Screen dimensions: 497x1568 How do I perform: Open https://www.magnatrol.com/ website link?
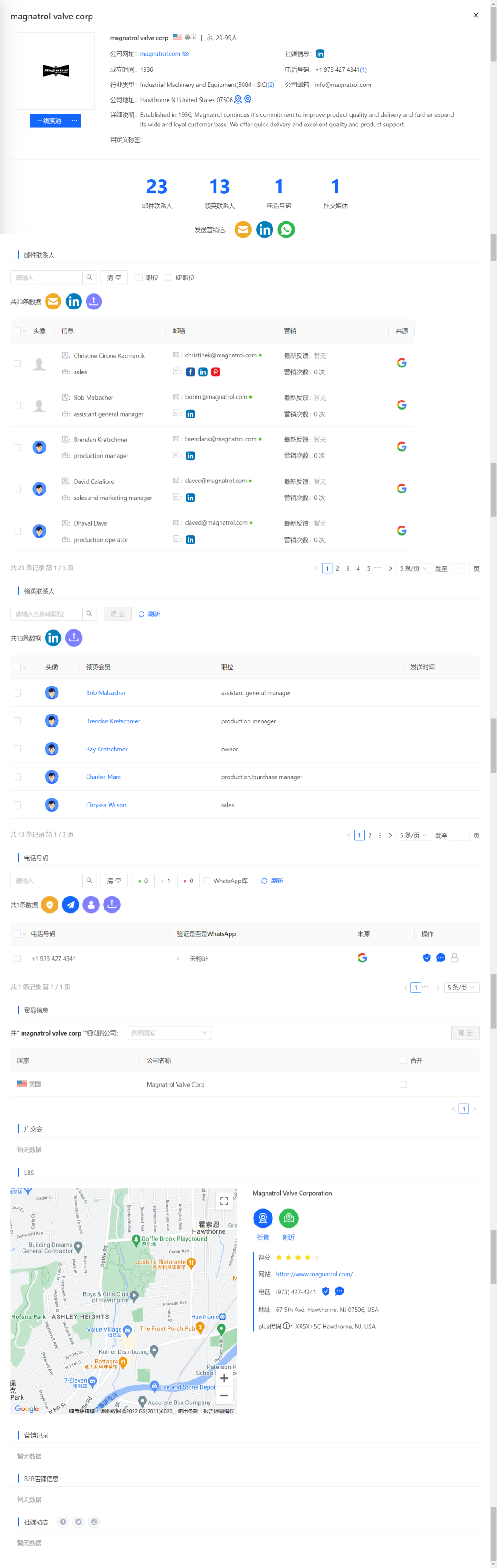314,1274
